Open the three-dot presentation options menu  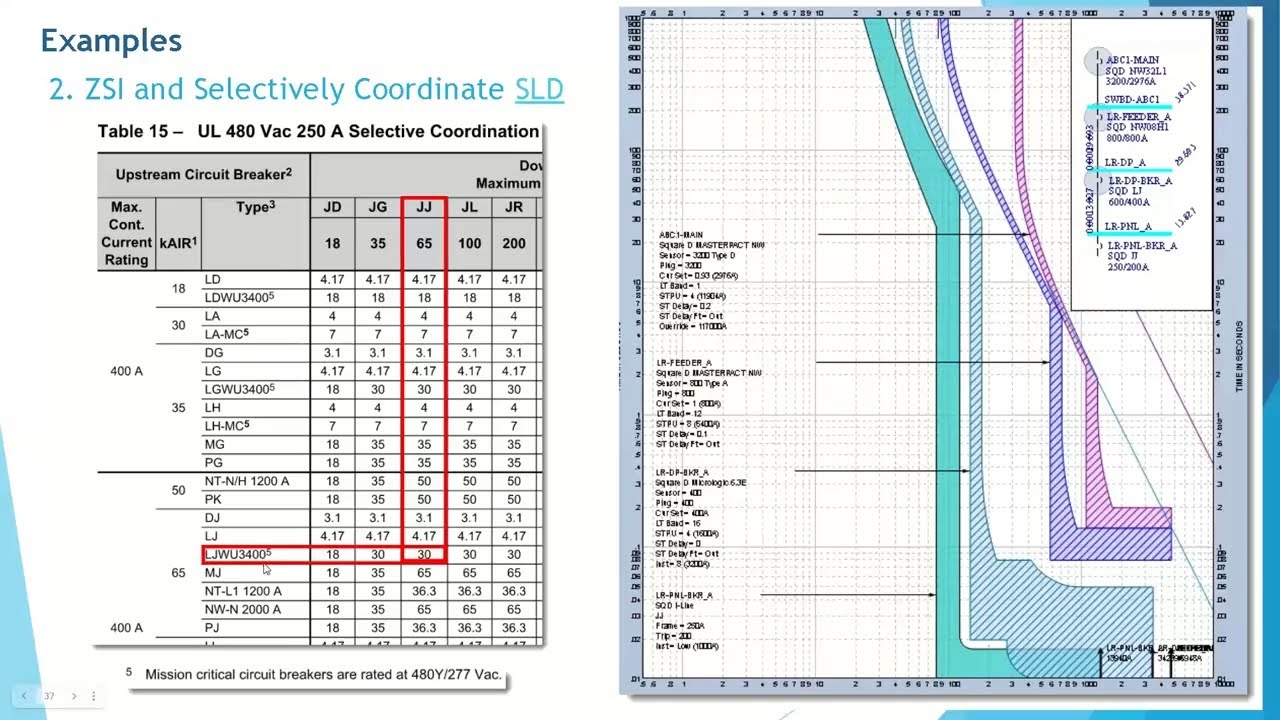coord(93,696)
